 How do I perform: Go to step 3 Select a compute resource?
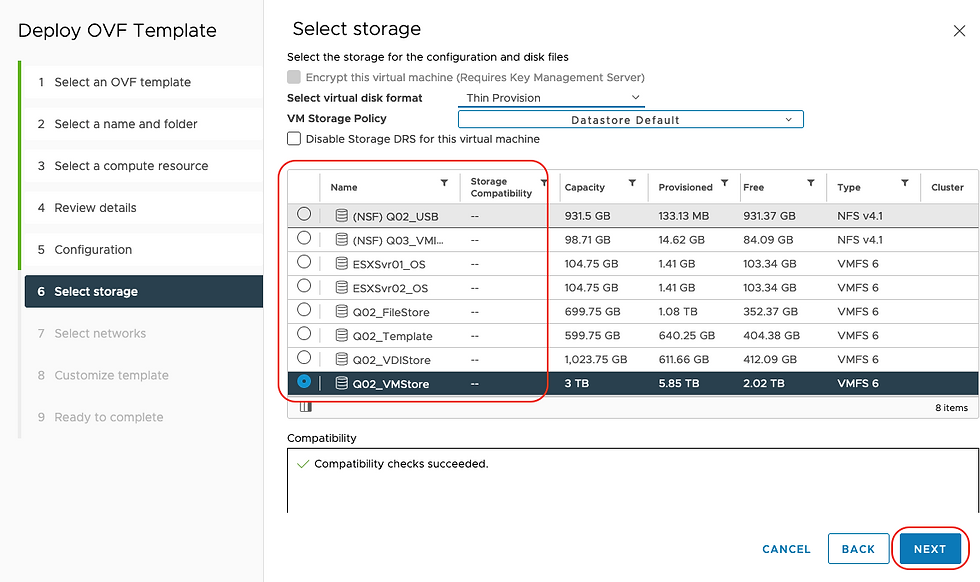tap(142, 166)
